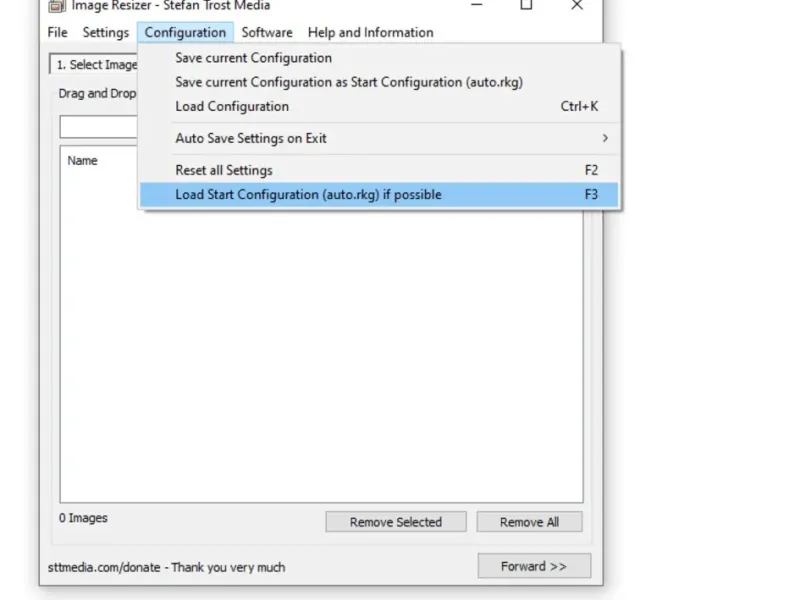
Task: Expand Auto Save Settings on Exit submenu
Action: coord(379,138)
